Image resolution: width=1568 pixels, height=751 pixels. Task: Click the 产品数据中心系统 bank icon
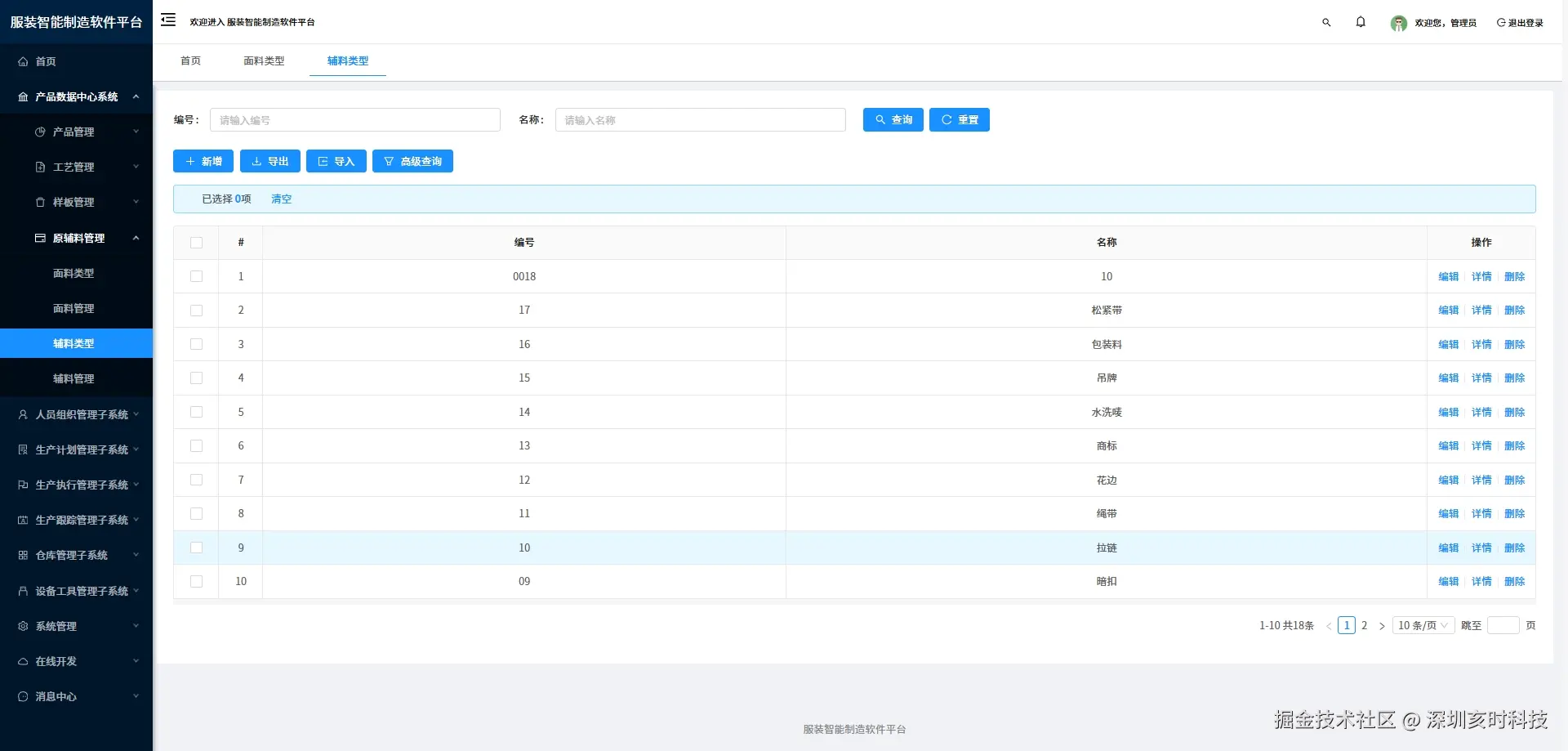click(23, 96)
